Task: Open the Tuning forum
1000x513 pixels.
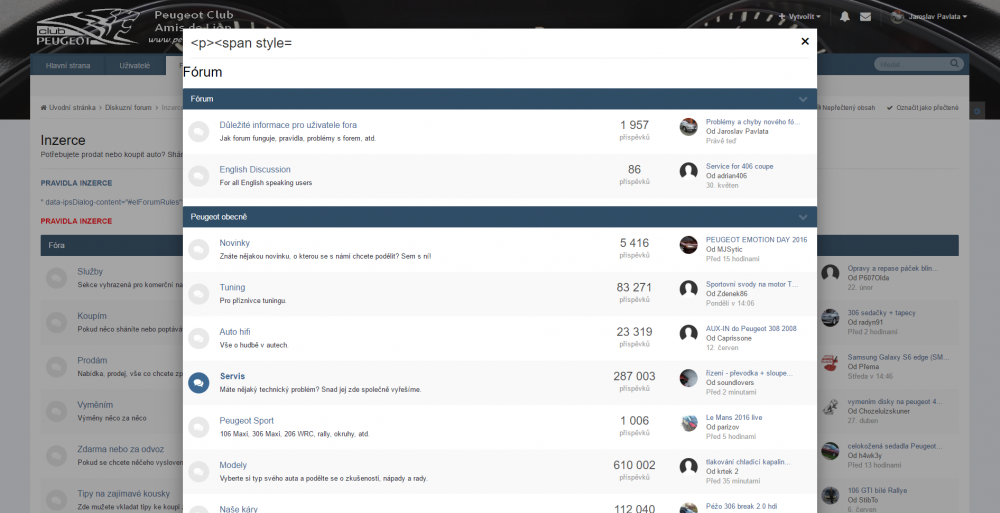Action: click(232, 287)
